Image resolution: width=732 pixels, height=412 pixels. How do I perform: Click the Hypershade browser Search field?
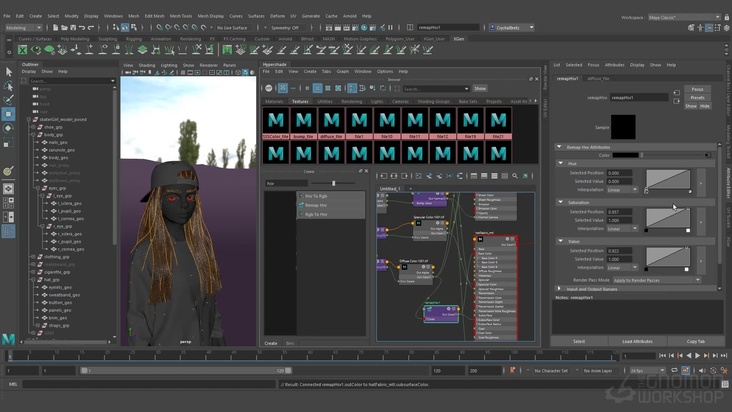pos(436,88)
